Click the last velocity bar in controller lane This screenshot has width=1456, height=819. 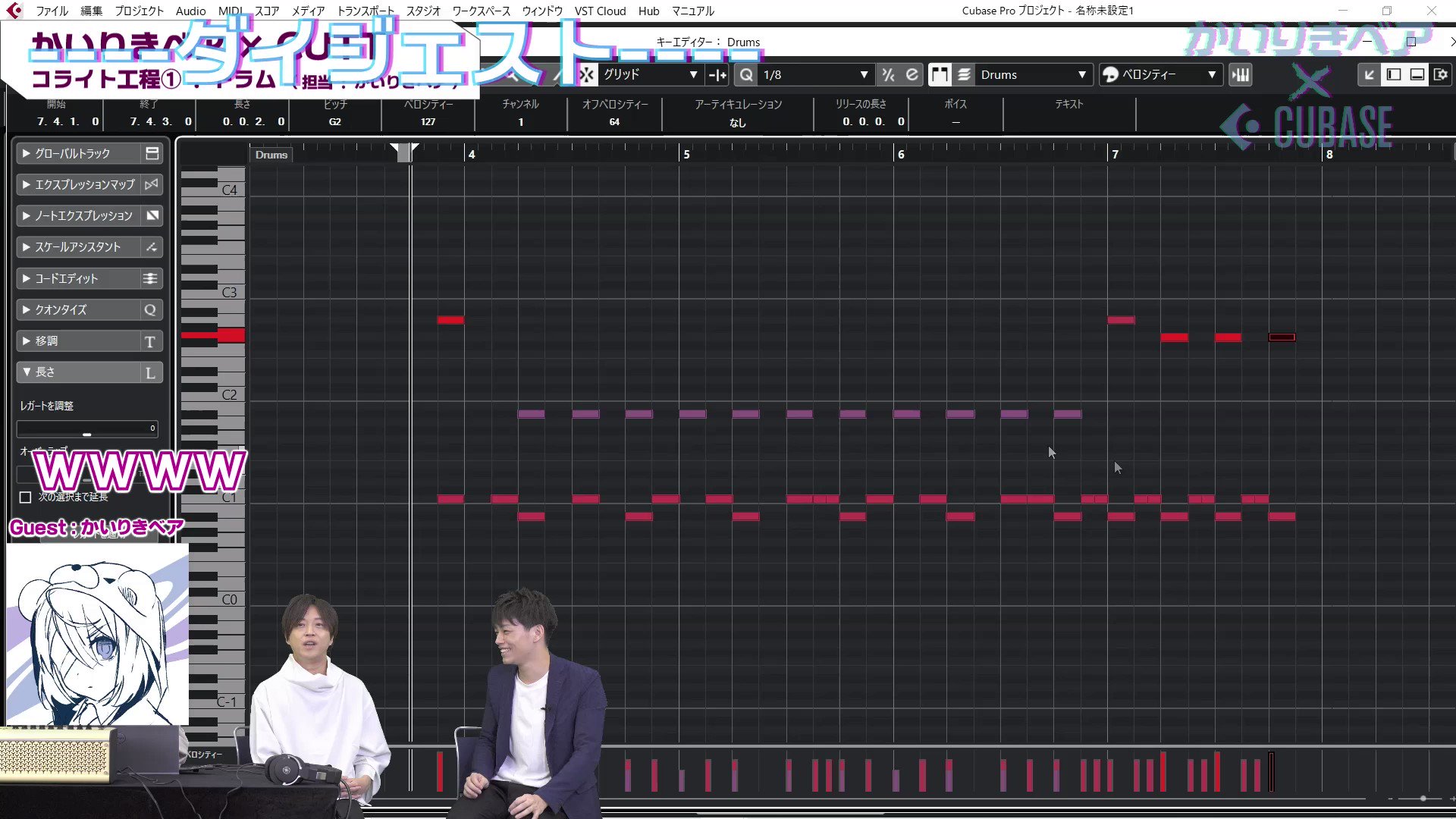1272,771
